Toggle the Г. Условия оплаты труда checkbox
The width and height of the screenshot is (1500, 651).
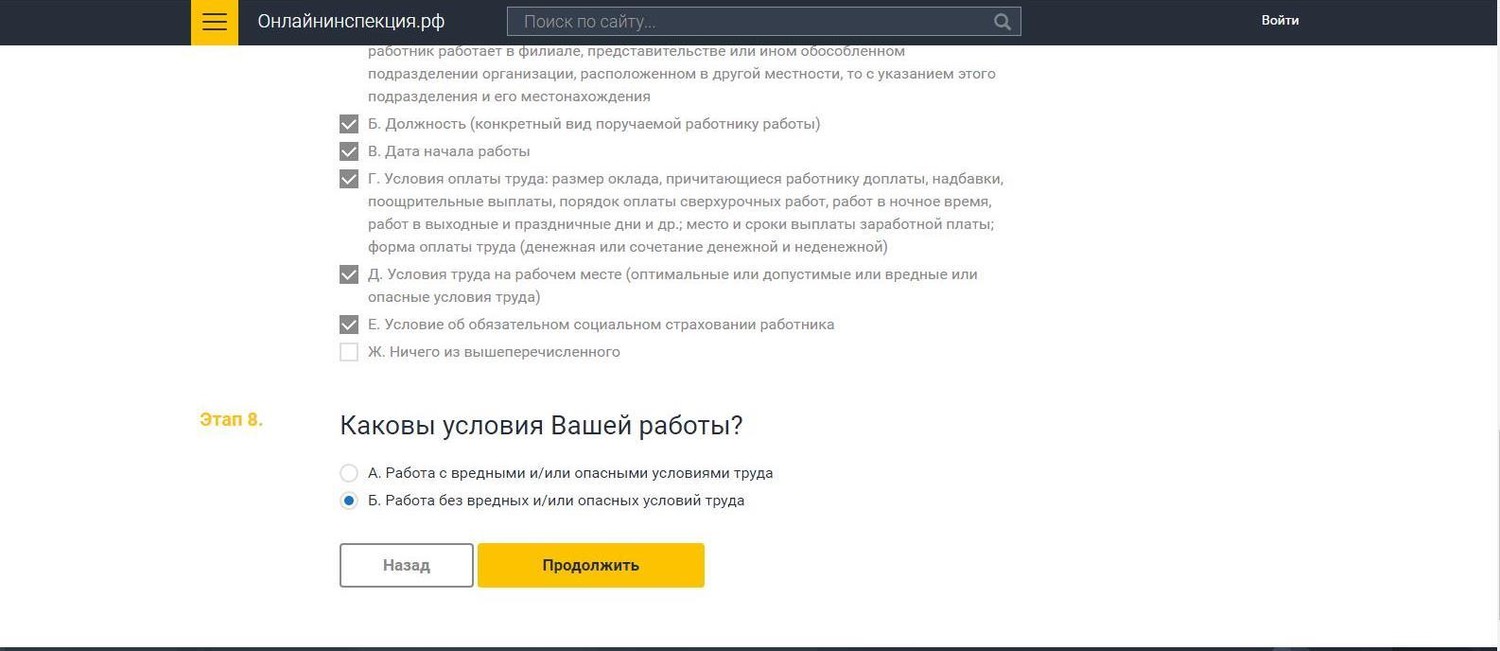click(349, 179)
